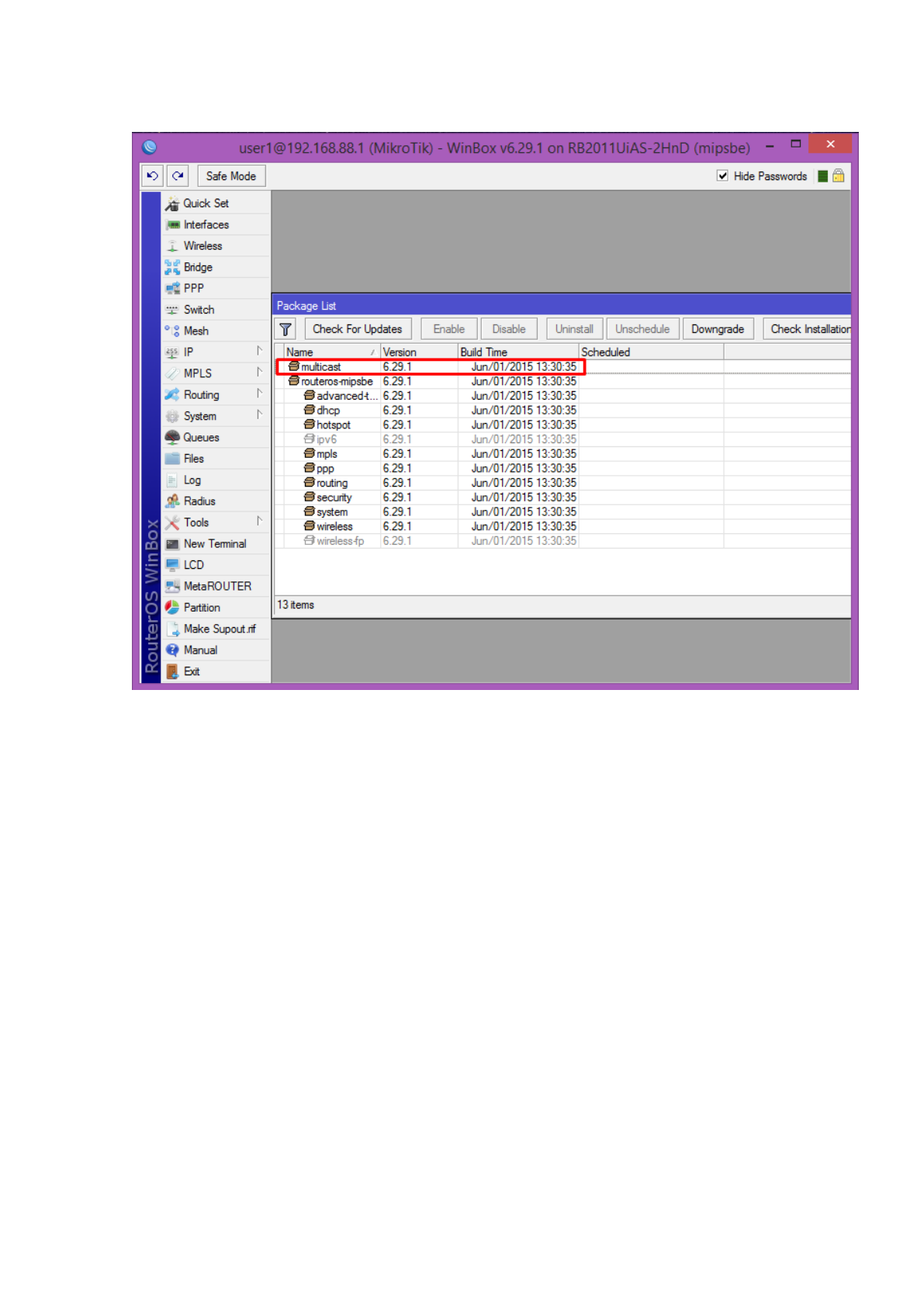Sort packages by the Name column header
This screenshot has width=924, height=1307.
331,352
